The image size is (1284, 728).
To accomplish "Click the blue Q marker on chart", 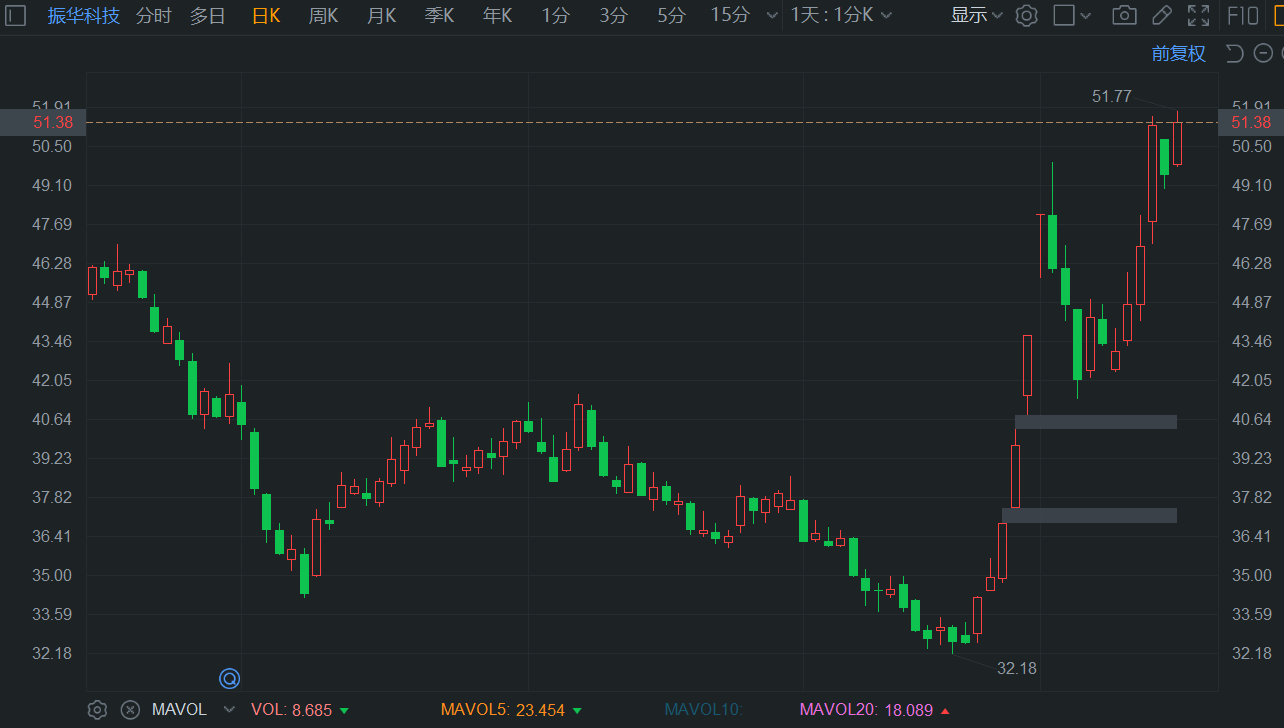I will coord(229,679).
